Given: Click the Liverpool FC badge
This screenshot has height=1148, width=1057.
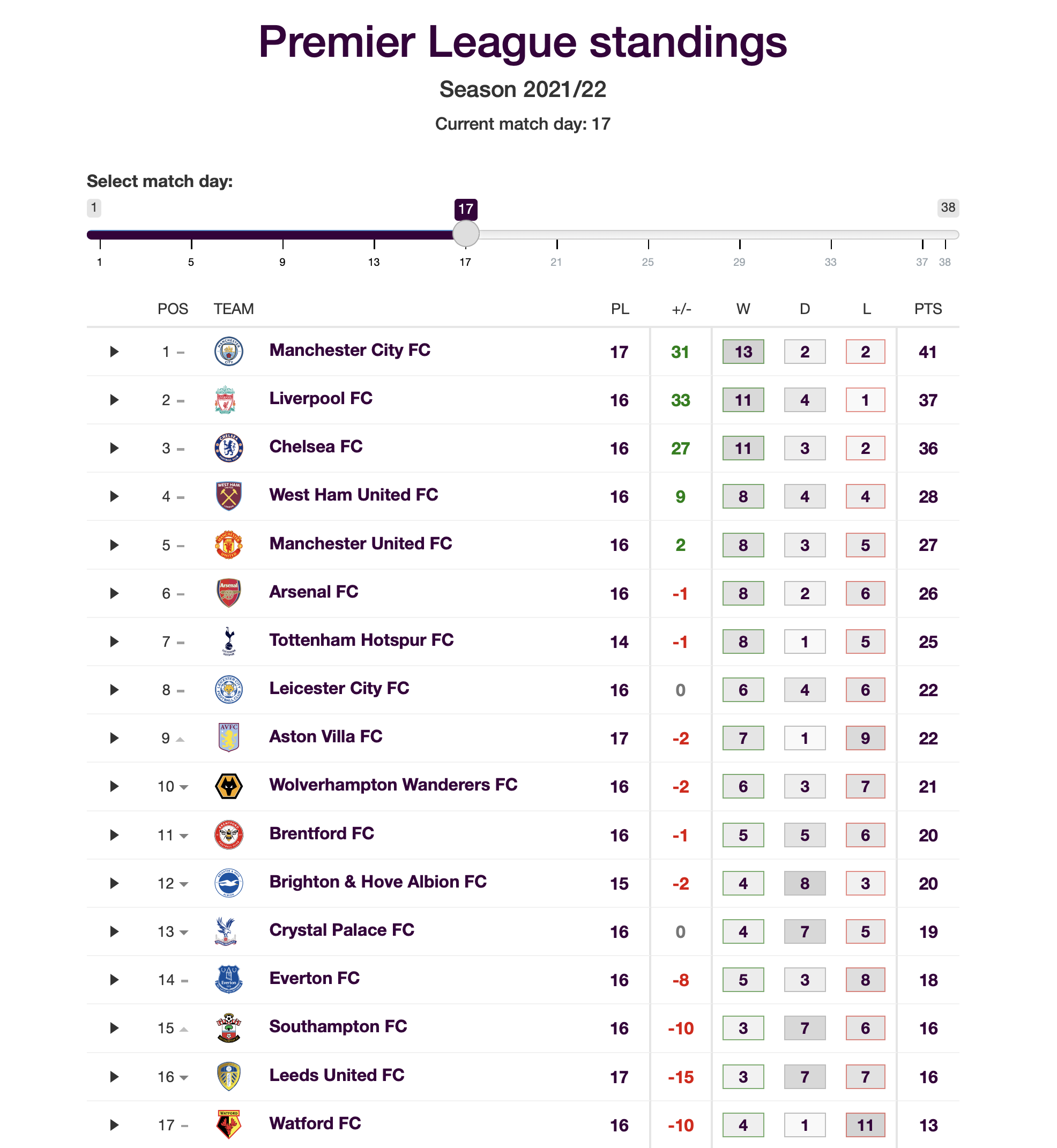Looking at the screenshot, I should [x=228, y=400].
